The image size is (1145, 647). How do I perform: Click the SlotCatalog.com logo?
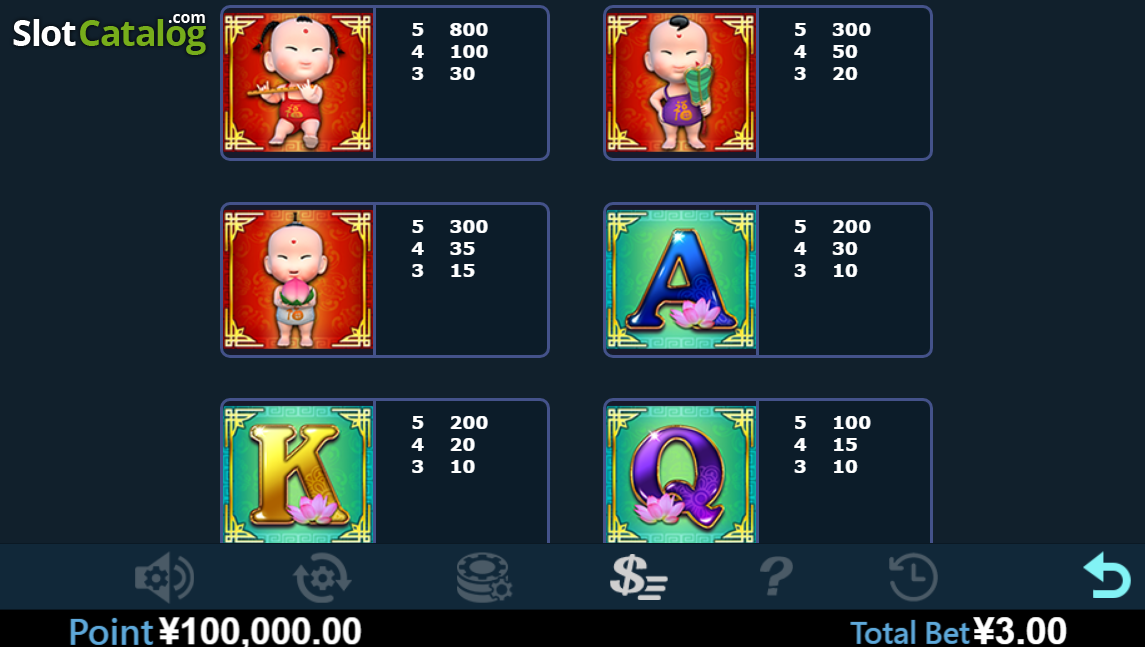pos(110,33)
